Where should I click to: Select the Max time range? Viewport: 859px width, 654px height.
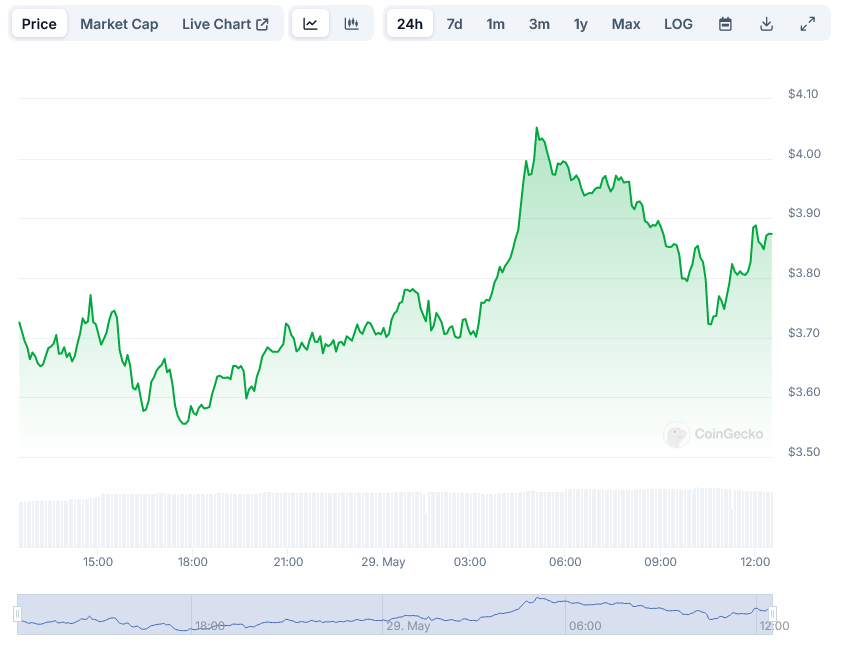click(x=626, y=24)
